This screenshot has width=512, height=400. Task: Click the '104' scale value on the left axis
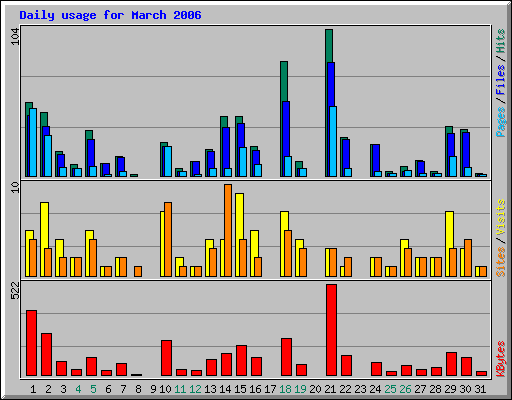click(x=15, y=36)
